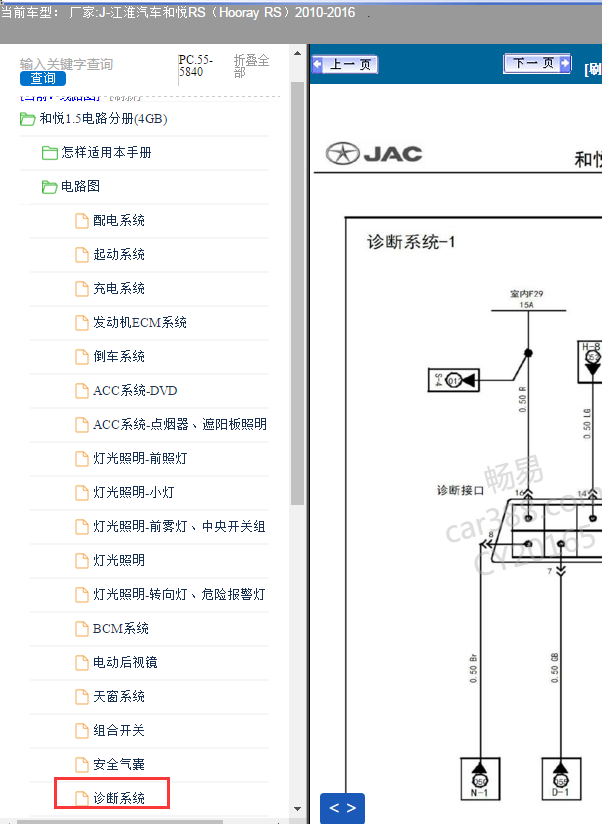Open 灯光照明-前雾灯、中央开关组 entry

pyautogui.click(x=179, y=527)
